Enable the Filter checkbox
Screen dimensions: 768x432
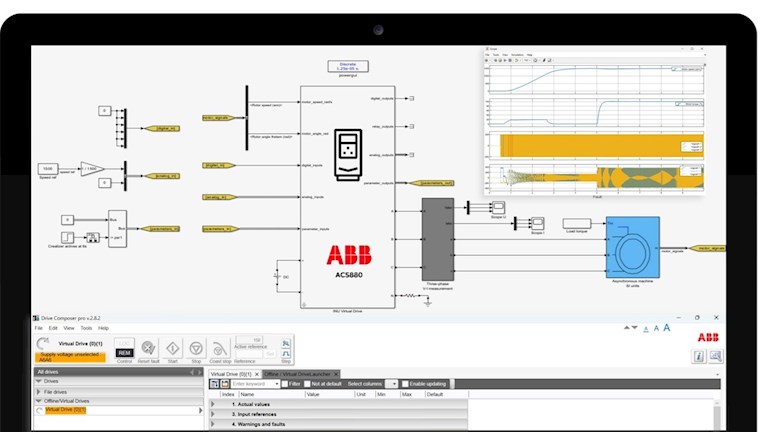pyautogui.click(x=284, y=383)
